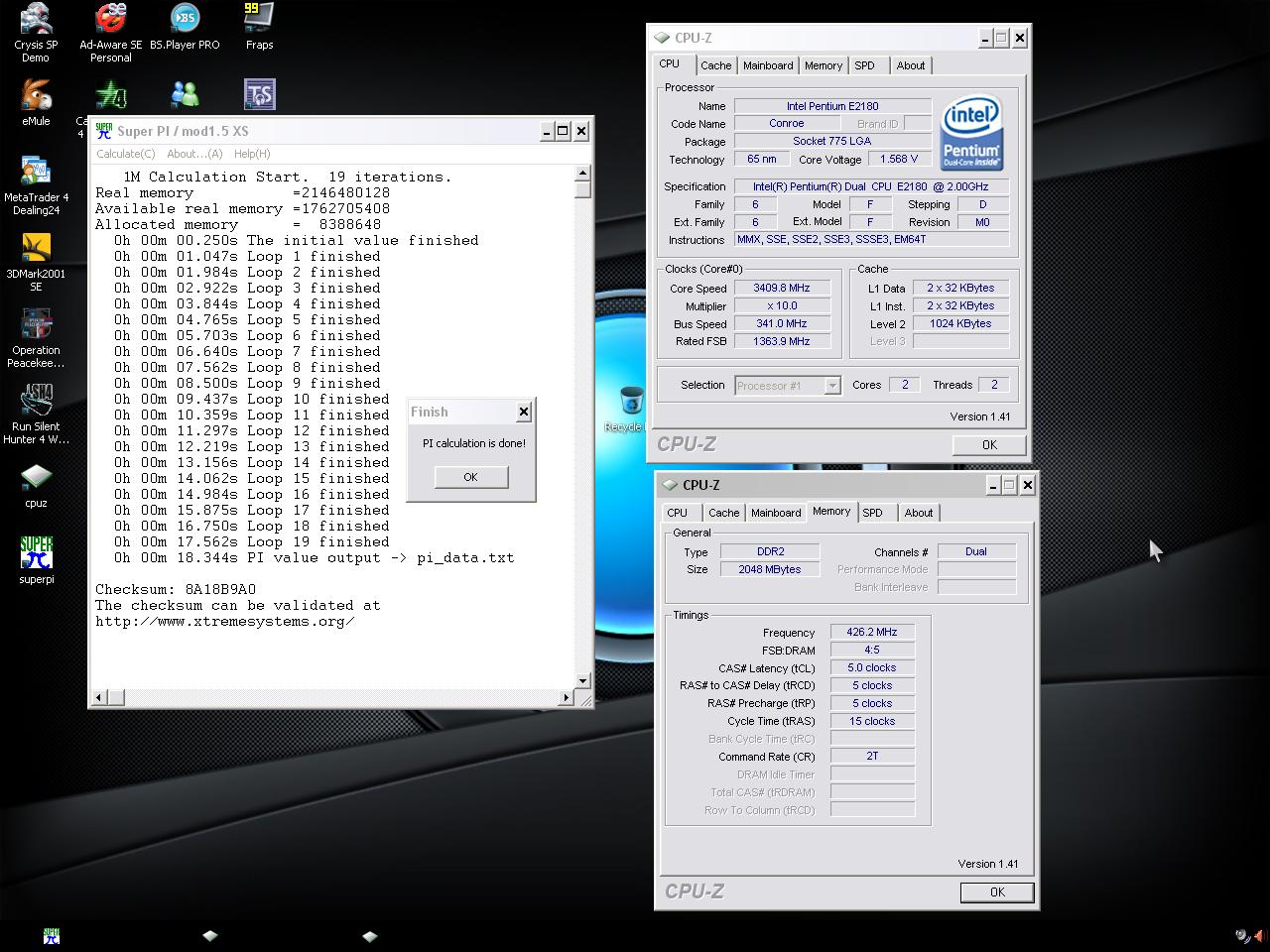Image resolution: width=1270 pixels, height=952 pixels.
Task: Confirm OK in the Finish dialog
Action: (470, 477)
